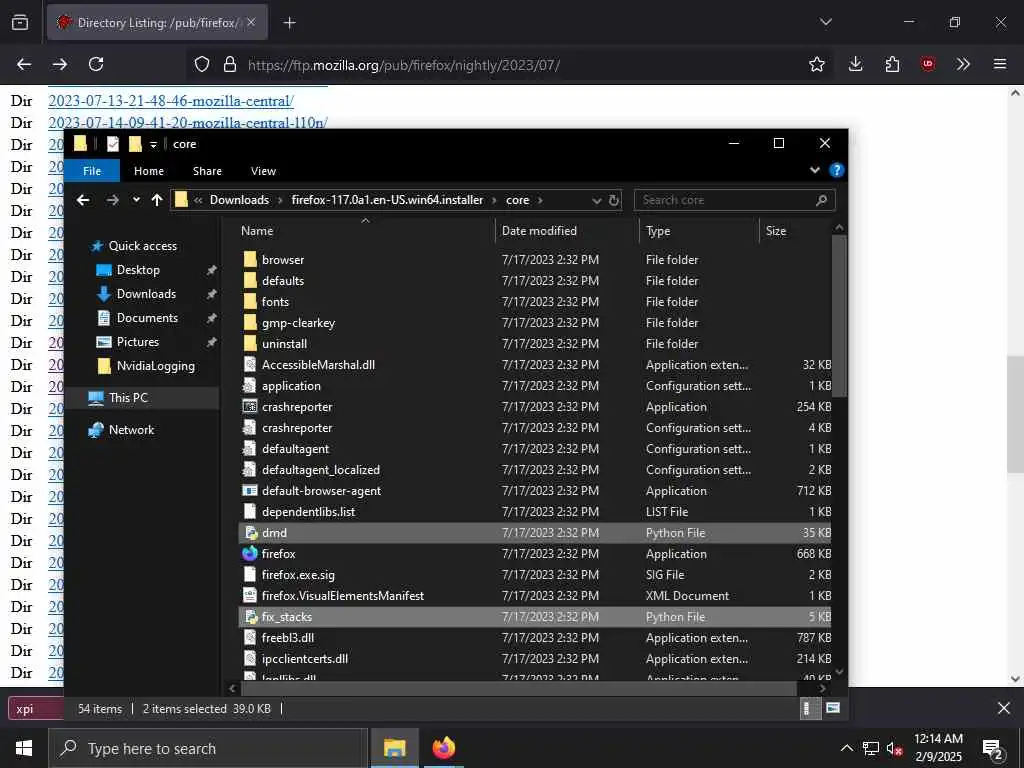
Task: Show more Firefox toolbar tools overflow
Action: (x=963, y=64)
